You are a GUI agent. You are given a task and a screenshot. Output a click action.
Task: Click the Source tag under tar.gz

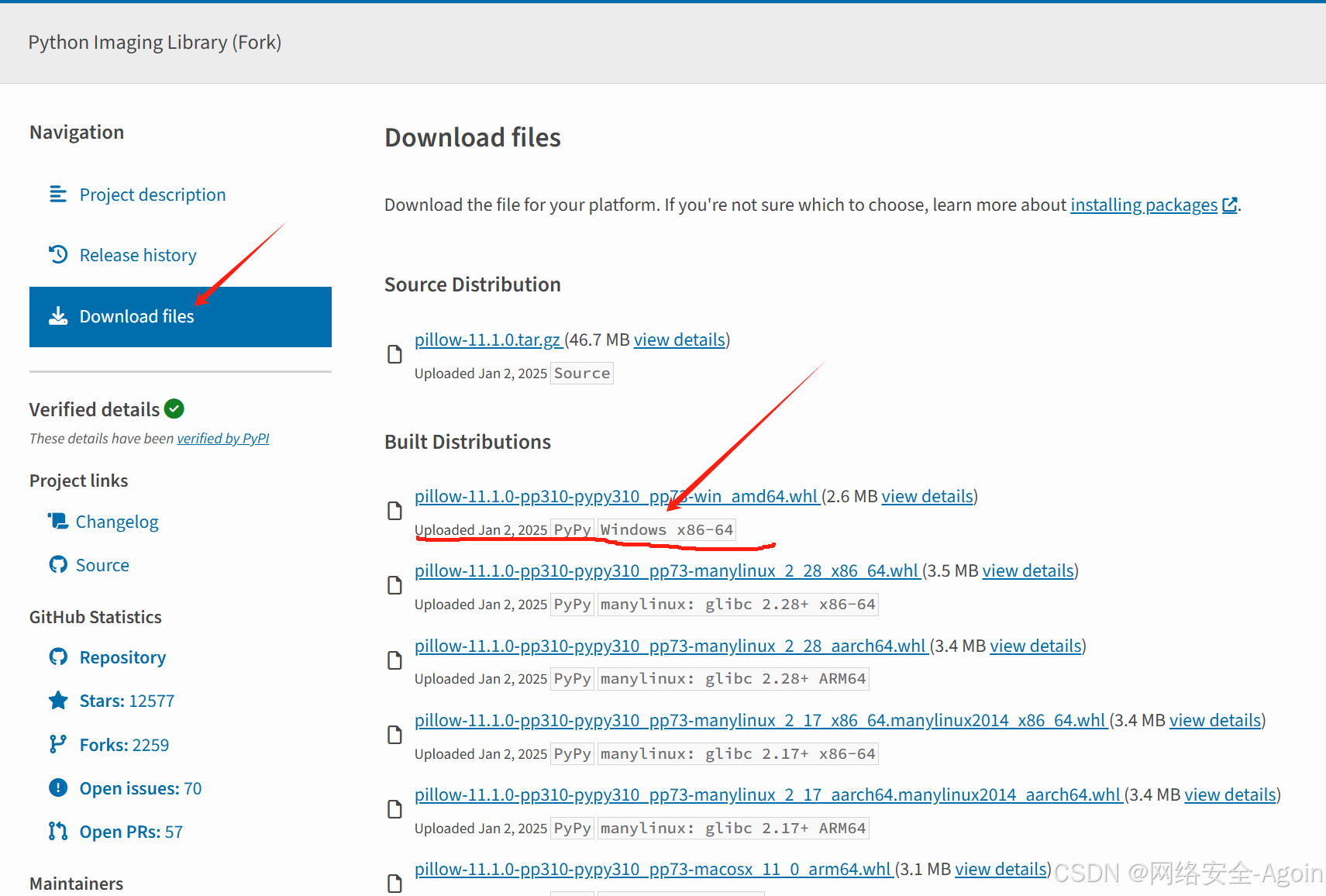pyautogui.click(x=582, y=374)
